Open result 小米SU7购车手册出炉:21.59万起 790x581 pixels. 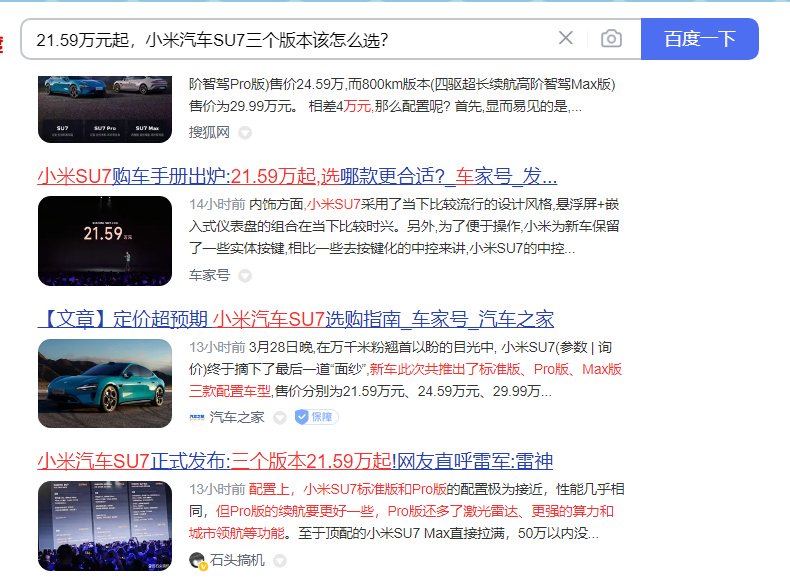pyautogui.click(x=297, y=176)
